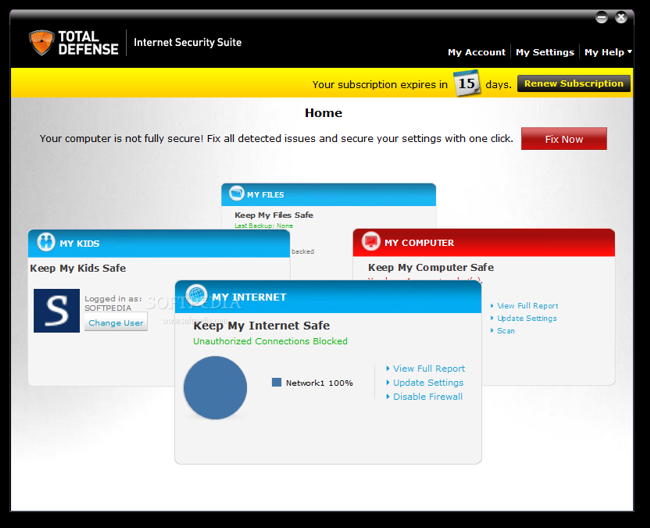Minimize the Total Defense window
The image size is (650, 528).
coord(601,18)
